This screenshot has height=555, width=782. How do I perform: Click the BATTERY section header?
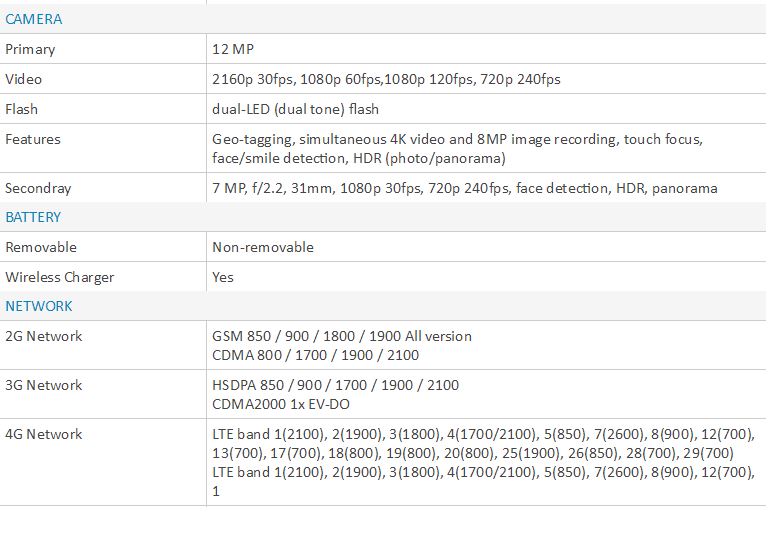34,217
